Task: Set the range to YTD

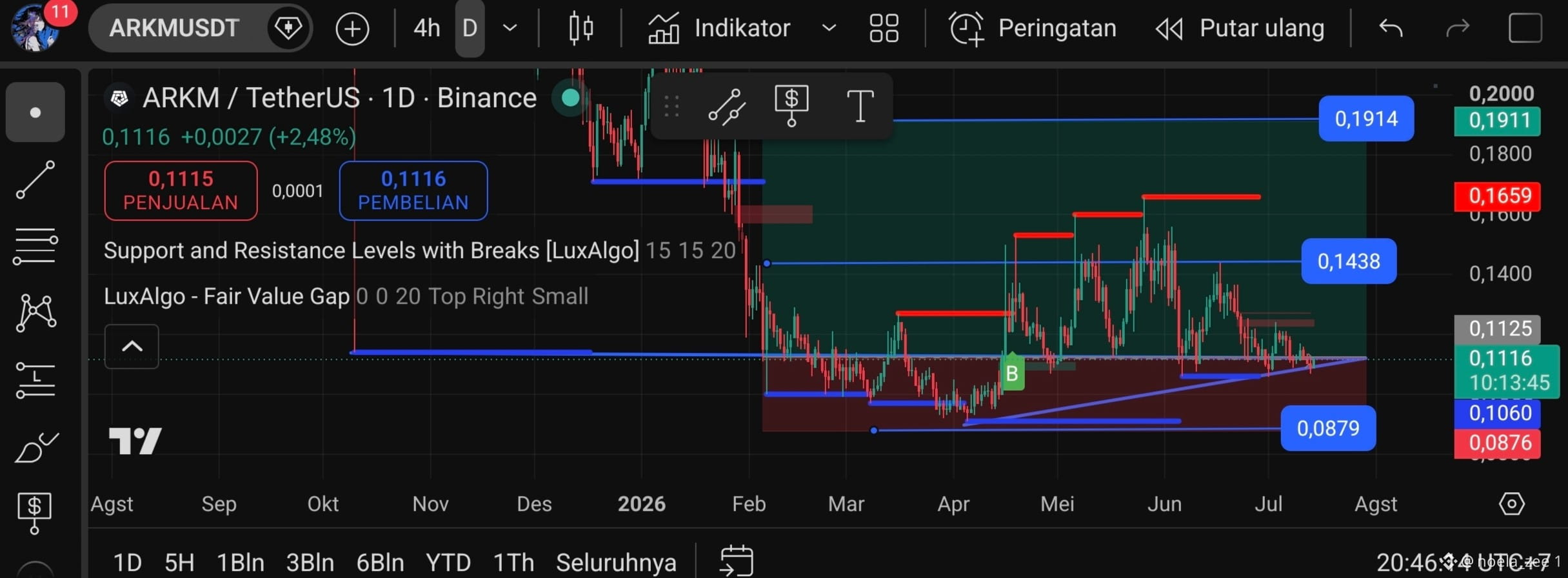Action: 448,563
